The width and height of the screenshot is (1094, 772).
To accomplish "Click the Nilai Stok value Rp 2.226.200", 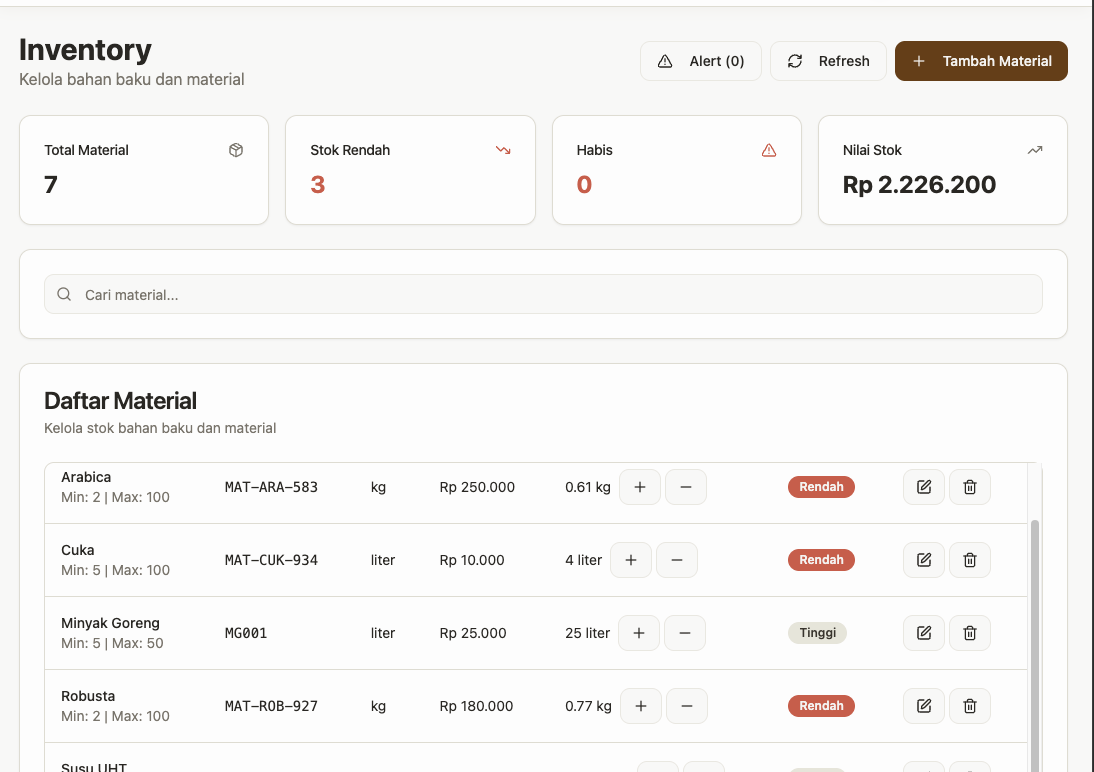I will click(x=919, y=184).
